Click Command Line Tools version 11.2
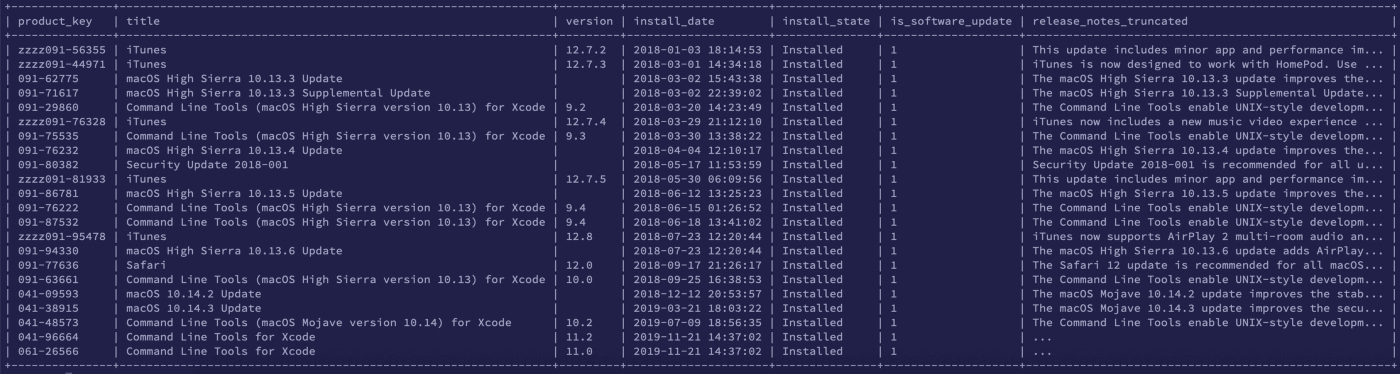This screenshot has width=1400, height=374. pos(579,337)
